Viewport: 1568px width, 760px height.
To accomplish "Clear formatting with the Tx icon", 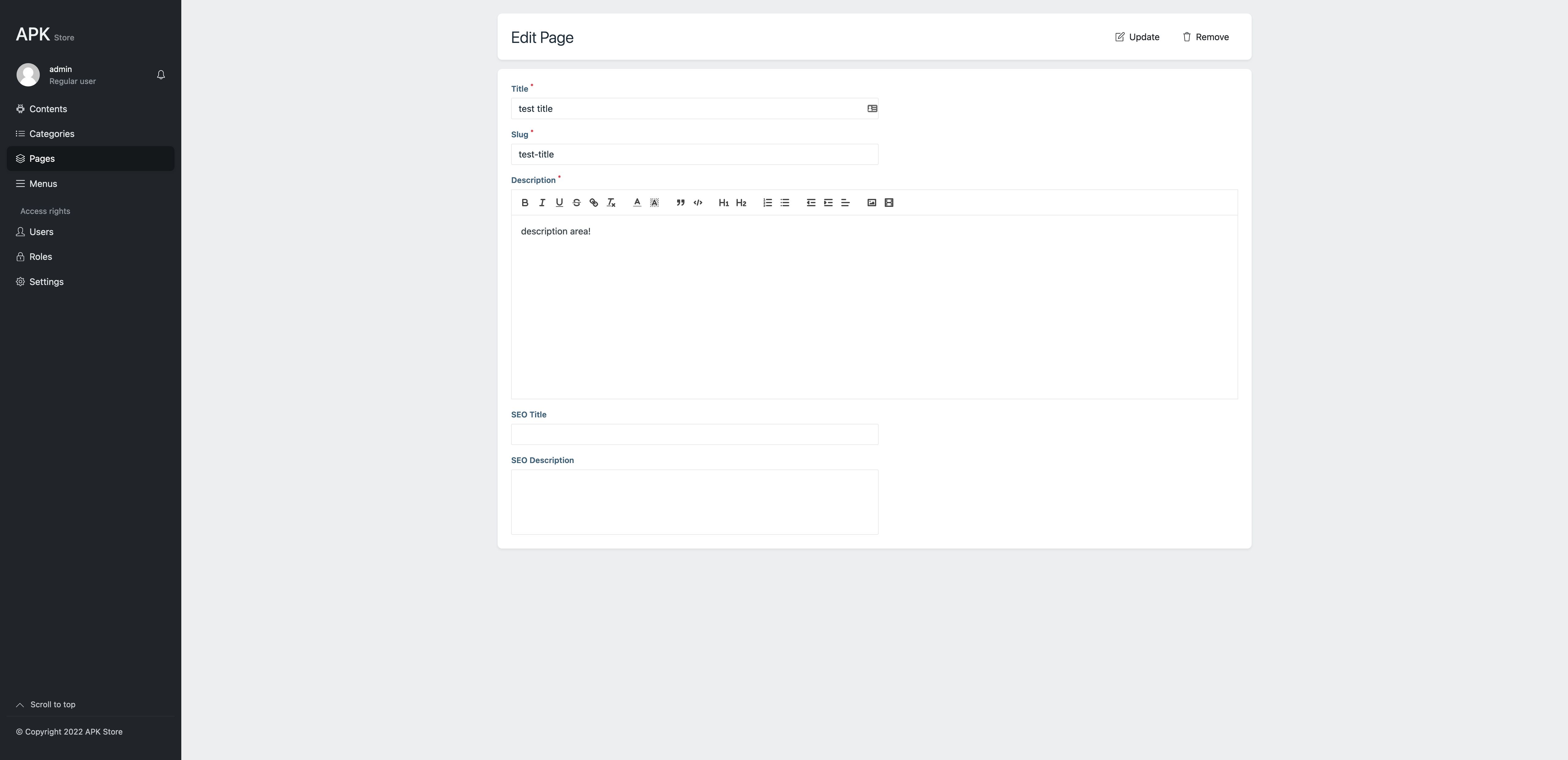I will (x=611, y=203).
